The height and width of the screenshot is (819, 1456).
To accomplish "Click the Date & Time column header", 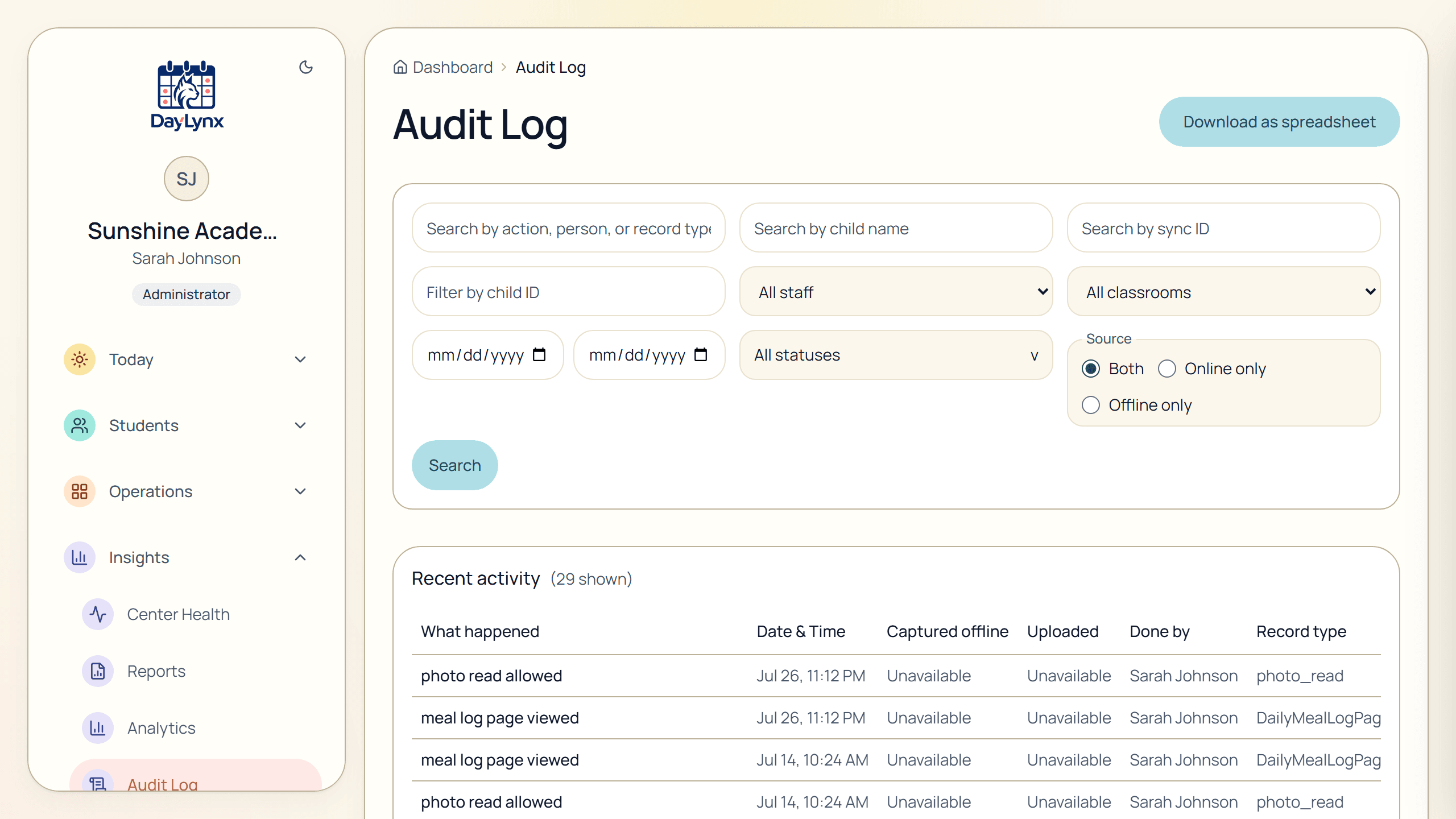I will coord(801,631).
